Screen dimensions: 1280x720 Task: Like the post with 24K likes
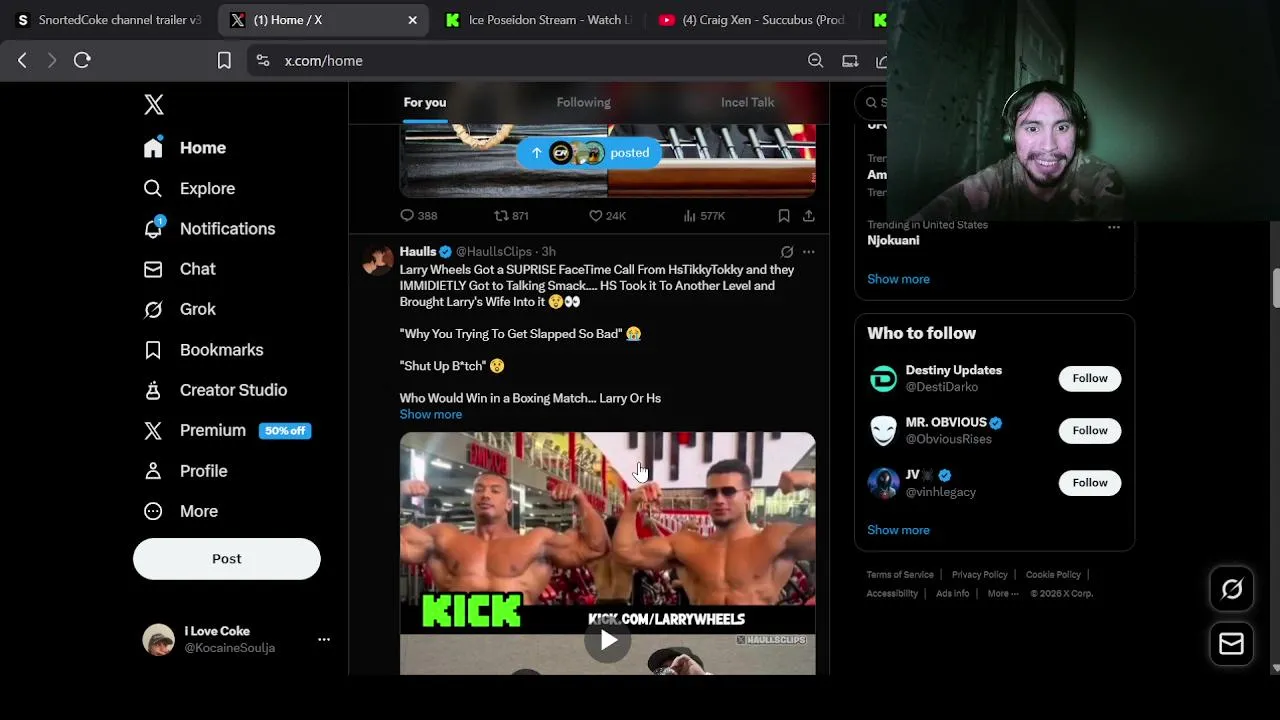point(607,216)
